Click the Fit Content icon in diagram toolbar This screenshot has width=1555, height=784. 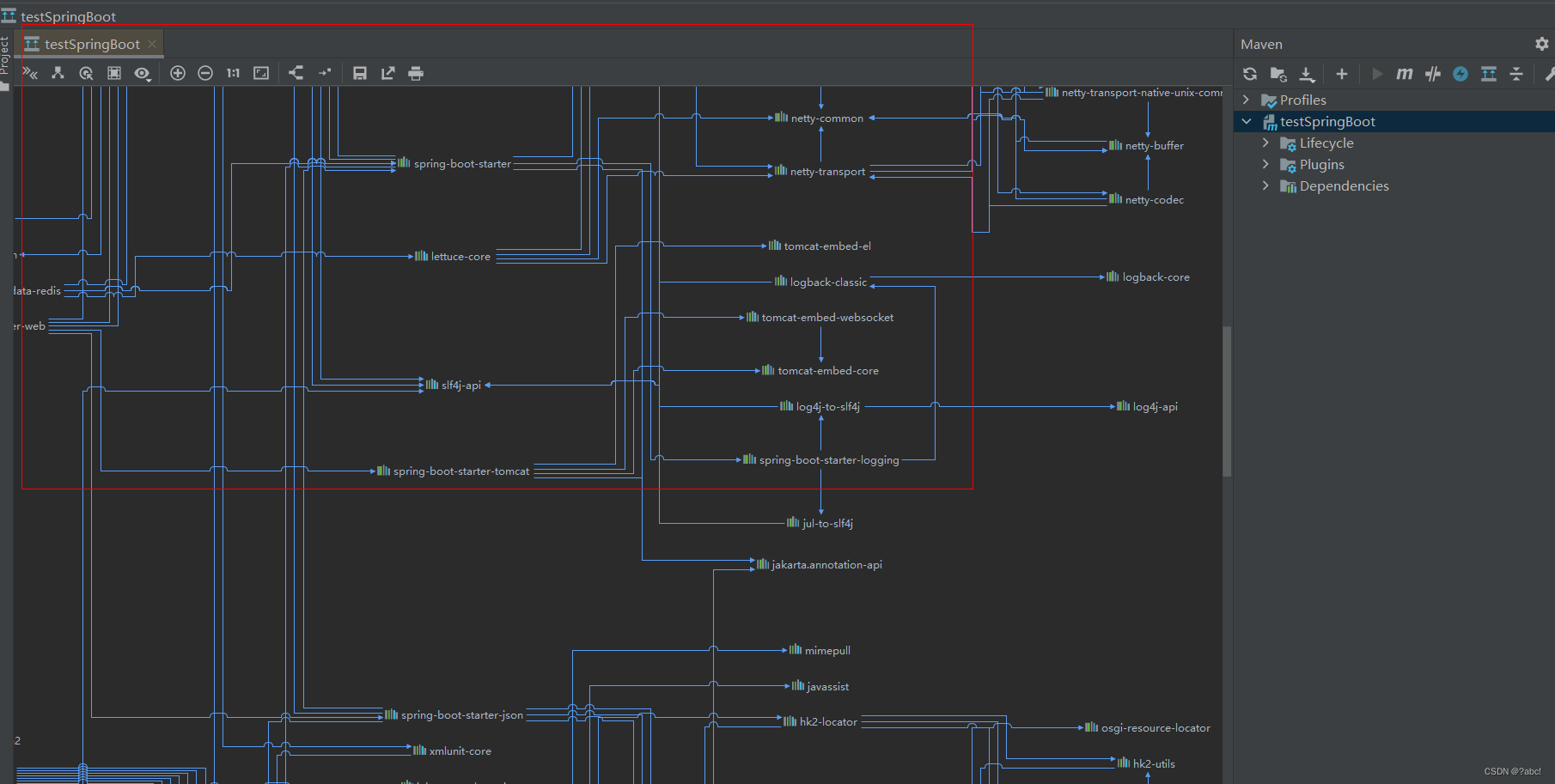coord(261,73)
